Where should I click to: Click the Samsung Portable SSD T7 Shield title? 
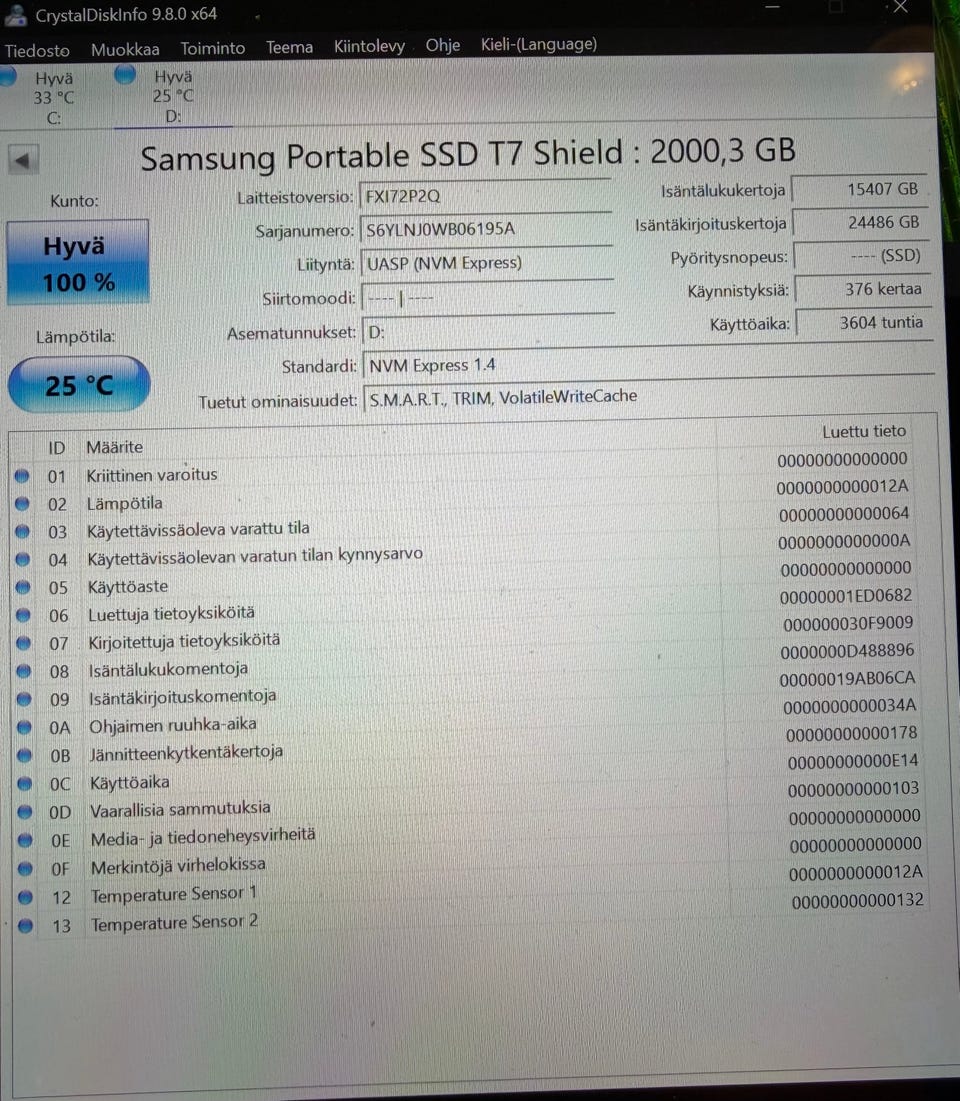(x=468, y=154)
